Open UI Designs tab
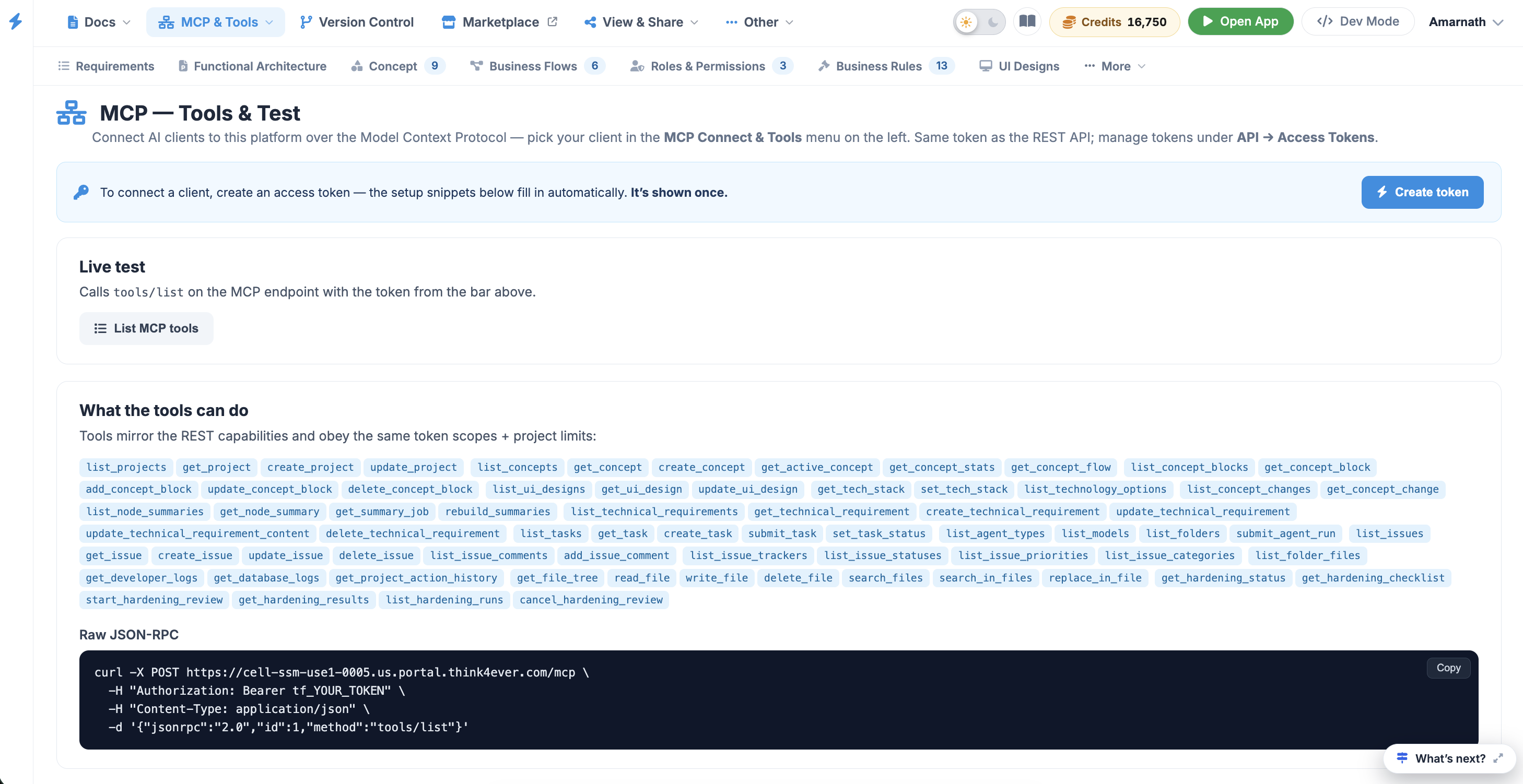This screenshot has height=784, width=1523. (1020, 66)
